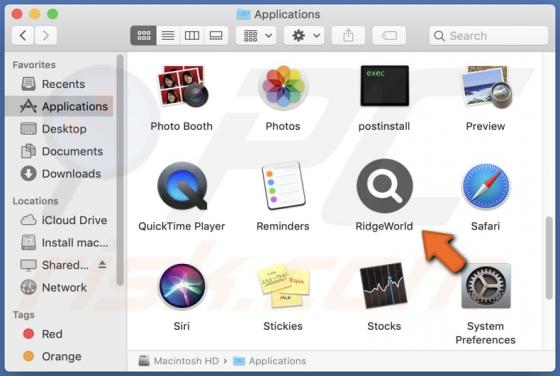560x376 pixels.
Task: Click the RidgeWorld name label
Action: pyautogui.click(x=384, y=226)
